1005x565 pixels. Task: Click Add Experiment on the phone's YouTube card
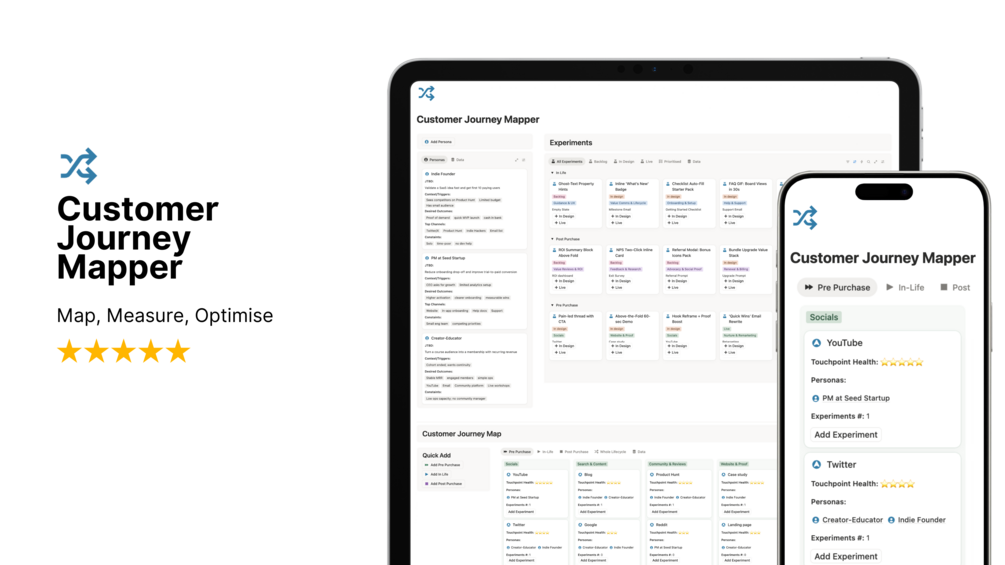[x=845, y=434]
